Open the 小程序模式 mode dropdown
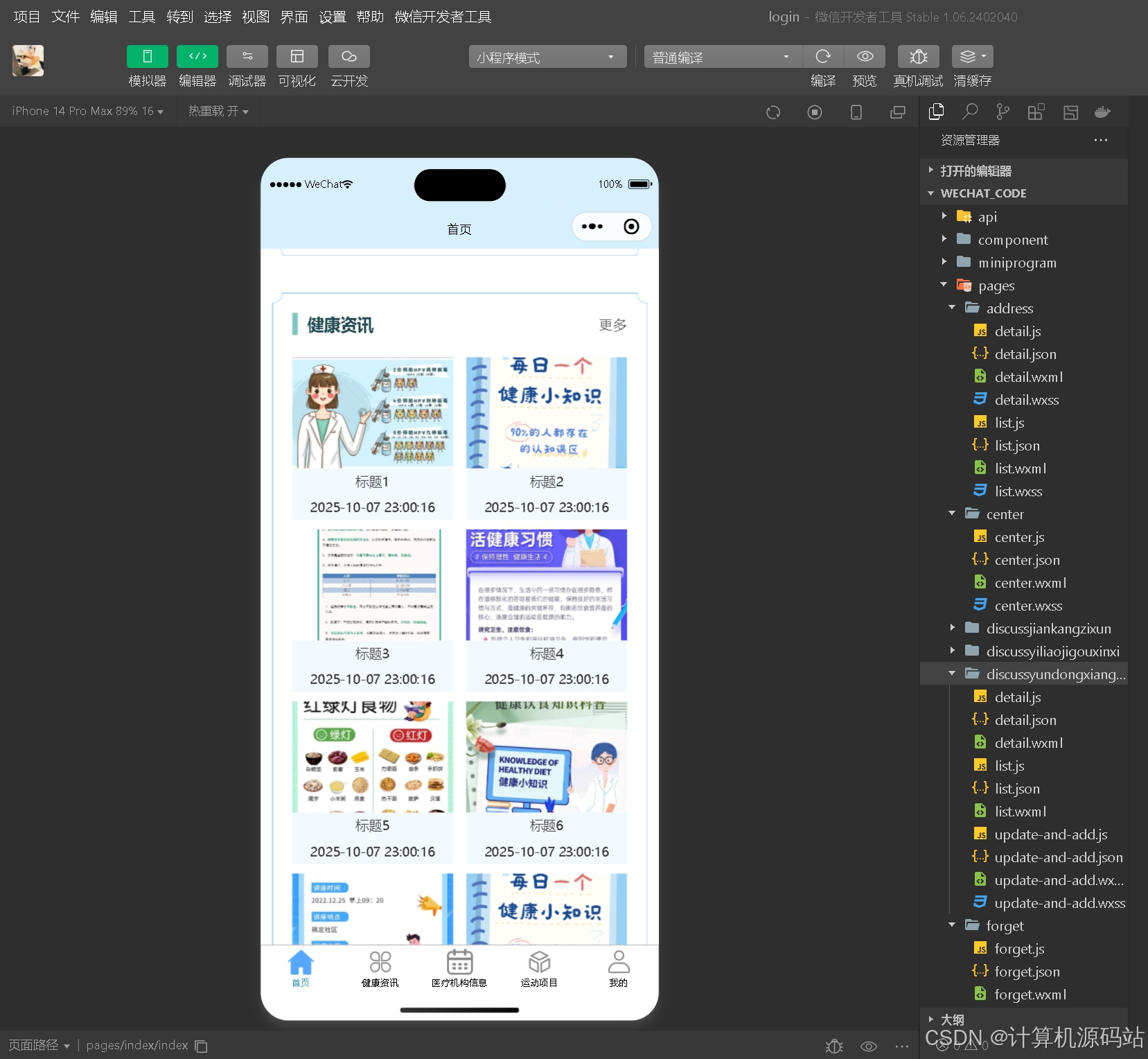 tap(547, 57)
